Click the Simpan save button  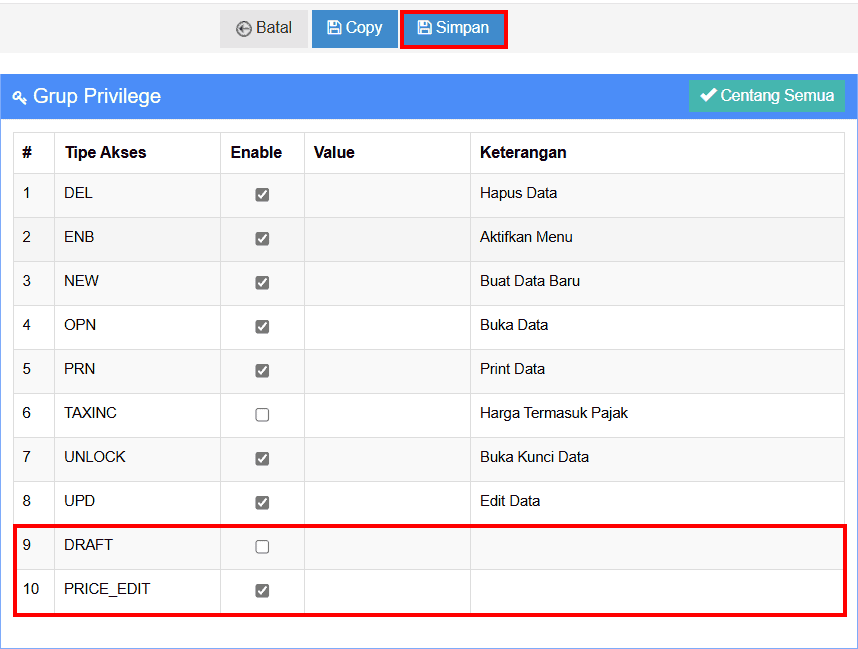[x=453, y=29]
